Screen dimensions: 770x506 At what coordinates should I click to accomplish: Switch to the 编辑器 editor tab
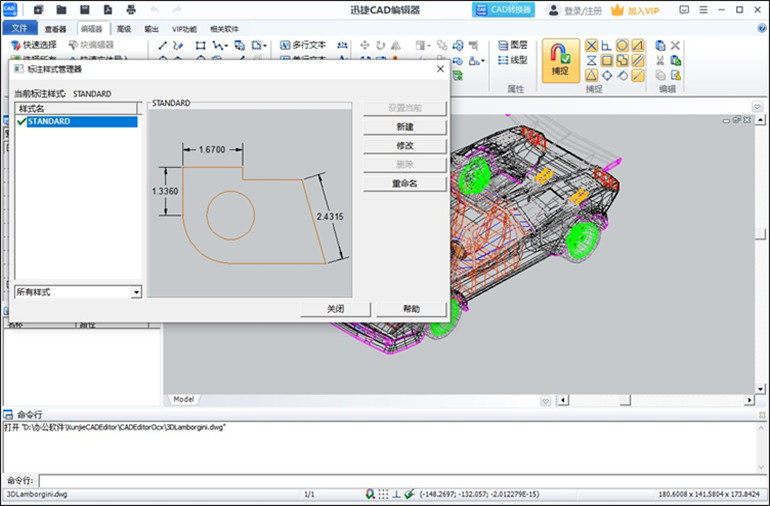tap(92, 29)
